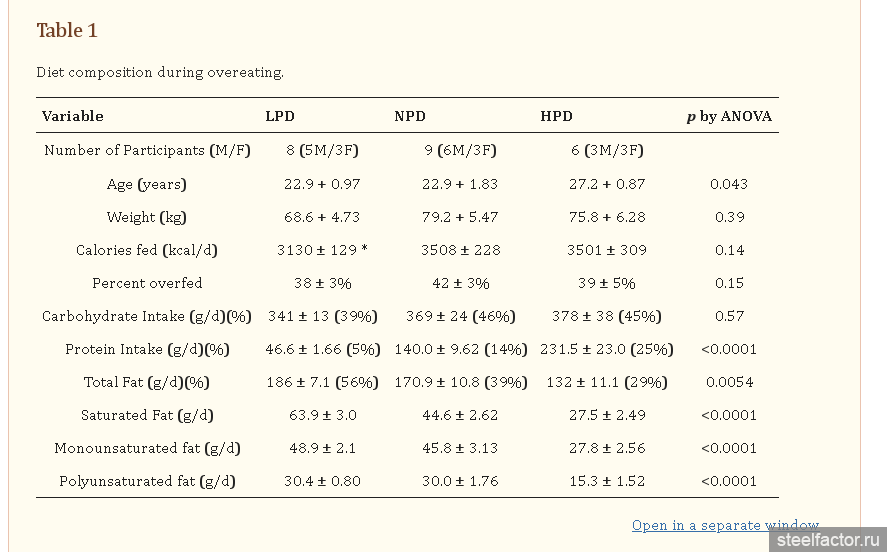Click the 'Saturated Fat (g/d)' row label
This screenshot has width=887, height=552.
pos(147,415)
